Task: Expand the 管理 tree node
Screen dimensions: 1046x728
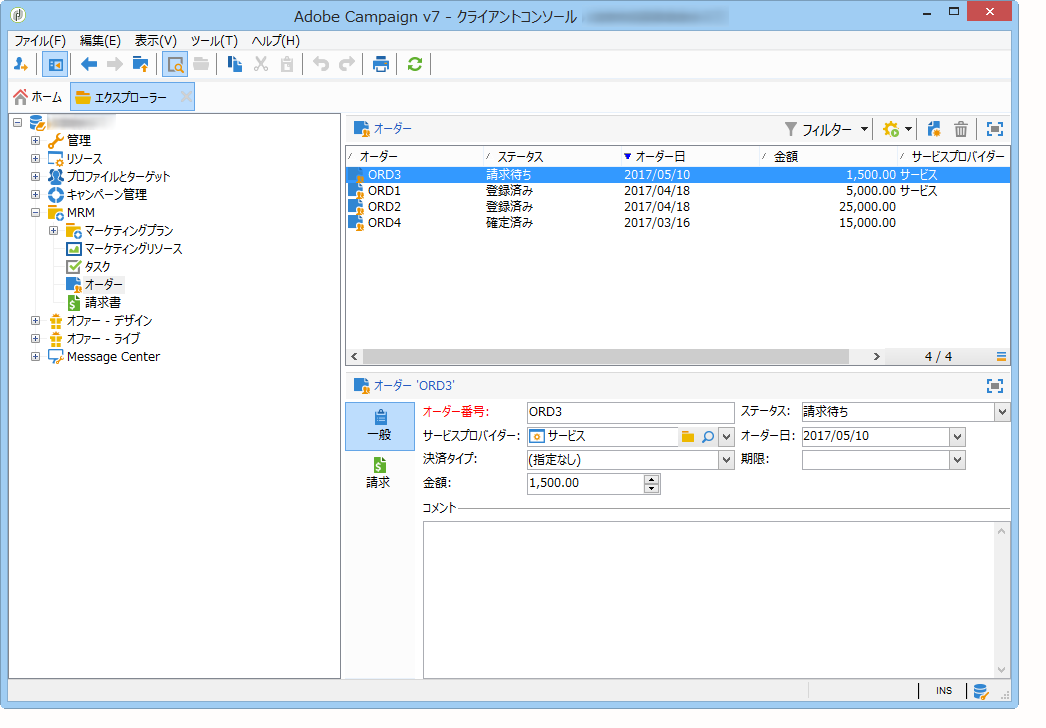Action: click(x=35, y=140)
